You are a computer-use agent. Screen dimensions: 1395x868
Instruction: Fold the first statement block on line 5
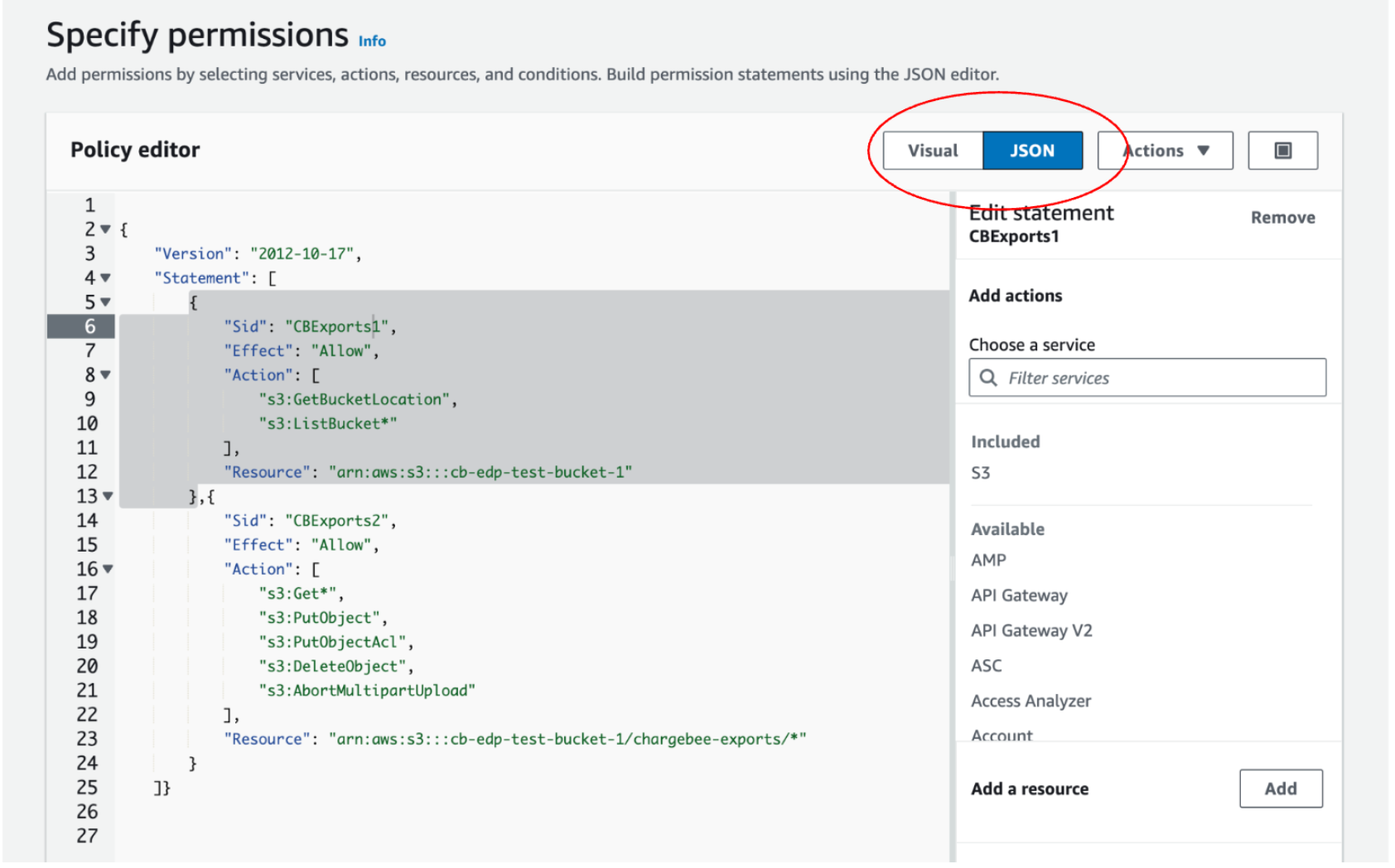[106, 302]
